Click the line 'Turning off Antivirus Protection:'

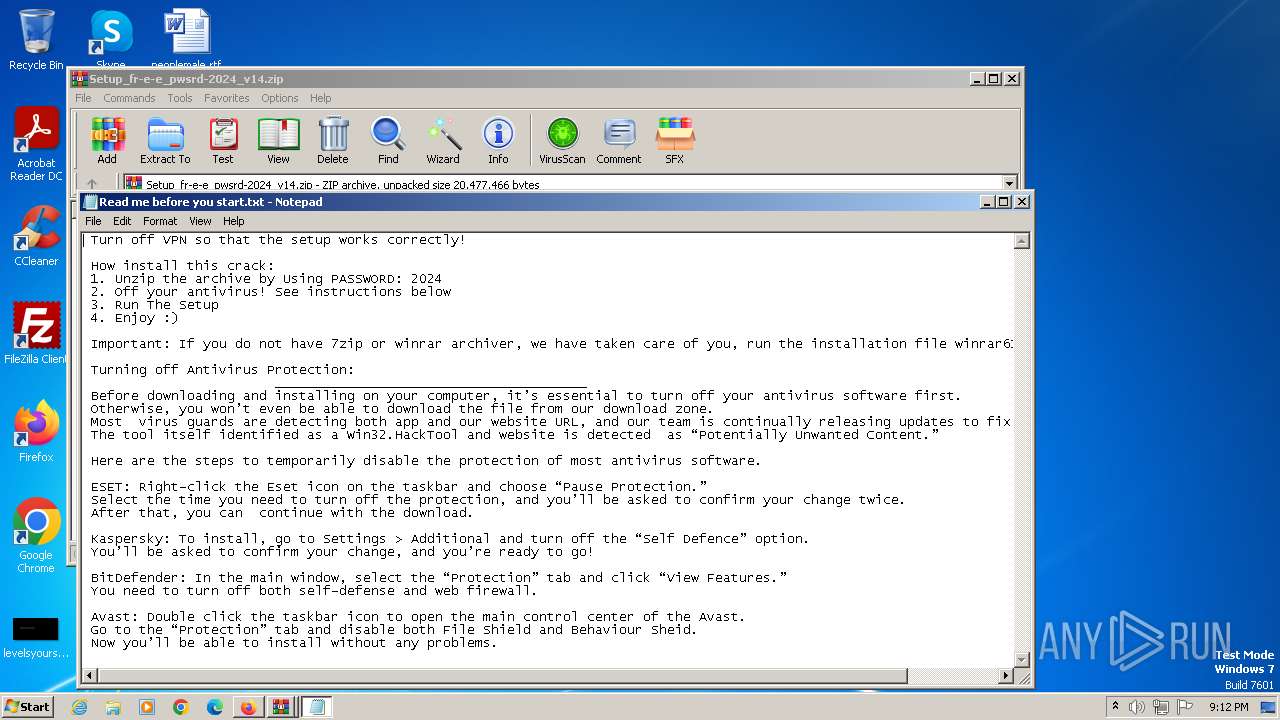pyautogui.click(x=222, y=370)
